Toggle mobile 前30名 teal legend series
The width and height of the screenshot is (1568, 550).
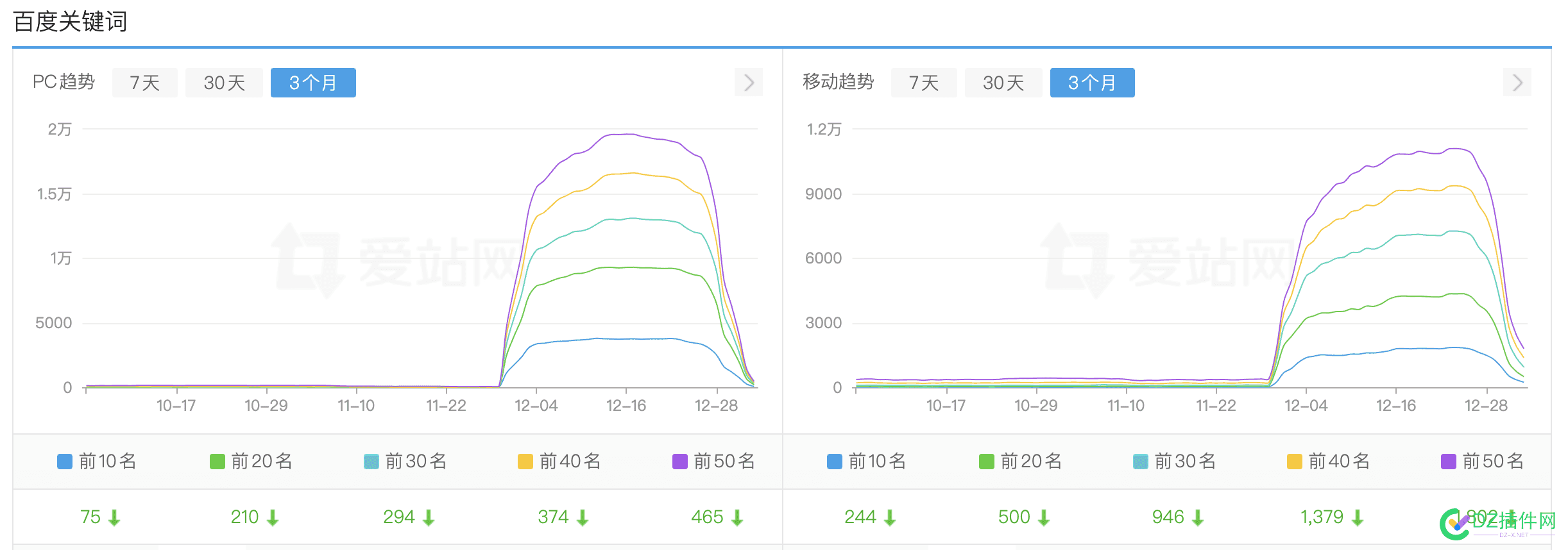click(1174, 462)
